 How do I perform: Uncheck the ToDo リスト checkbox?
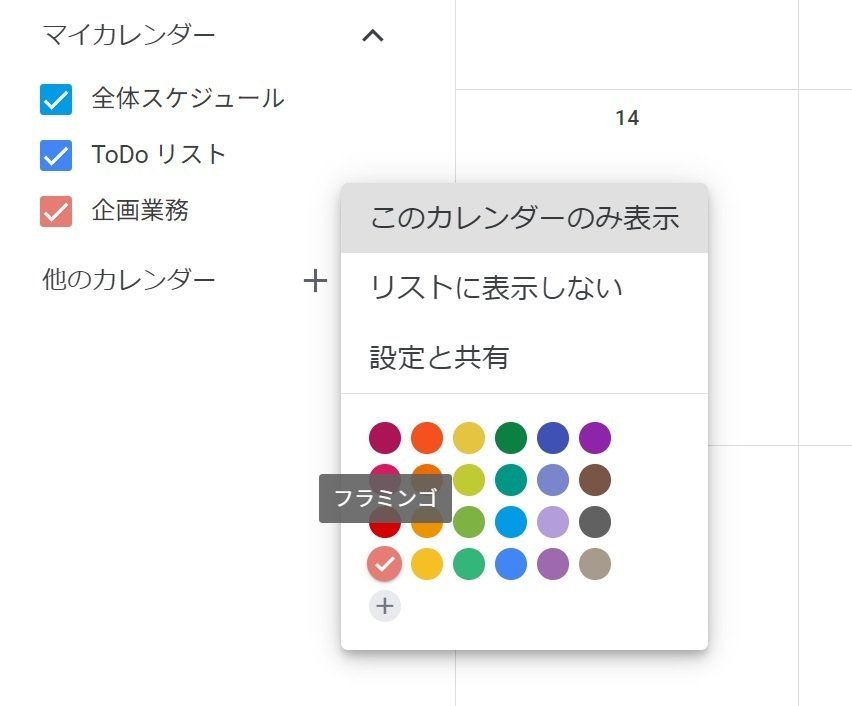click(x=56, y=155)
